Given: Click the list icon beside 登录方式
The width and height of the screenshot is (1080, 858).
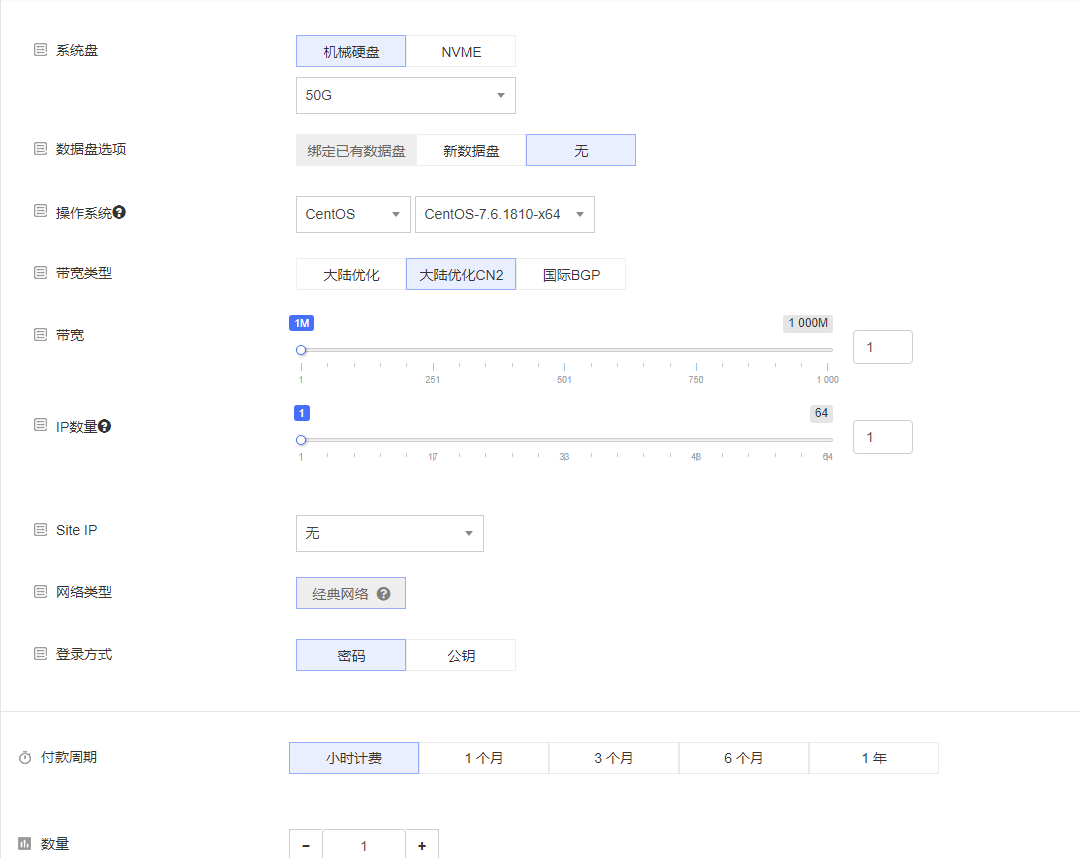Looking at the screenshot, I should 41,654.
